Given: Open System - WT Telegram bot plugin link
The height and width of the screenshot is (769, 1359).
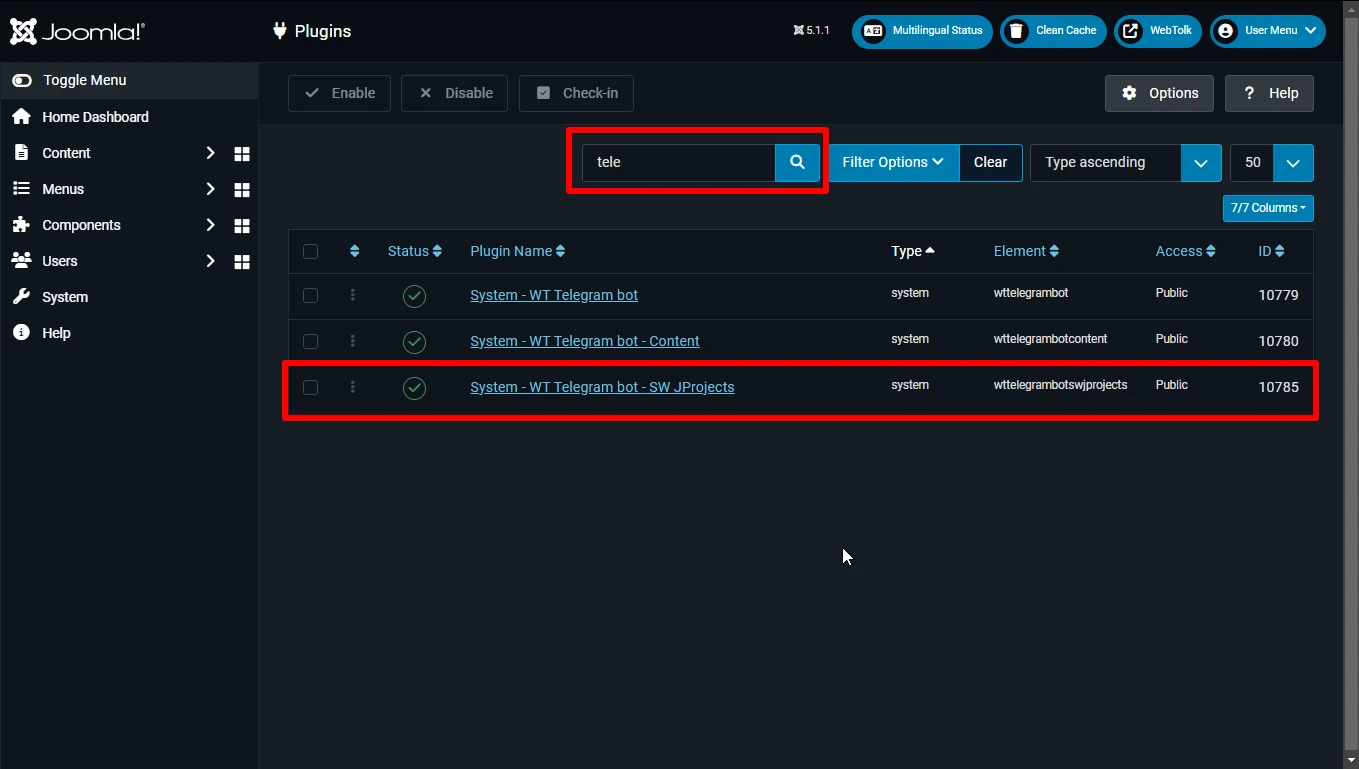Looking at the screenshot, I should (554, 295).
